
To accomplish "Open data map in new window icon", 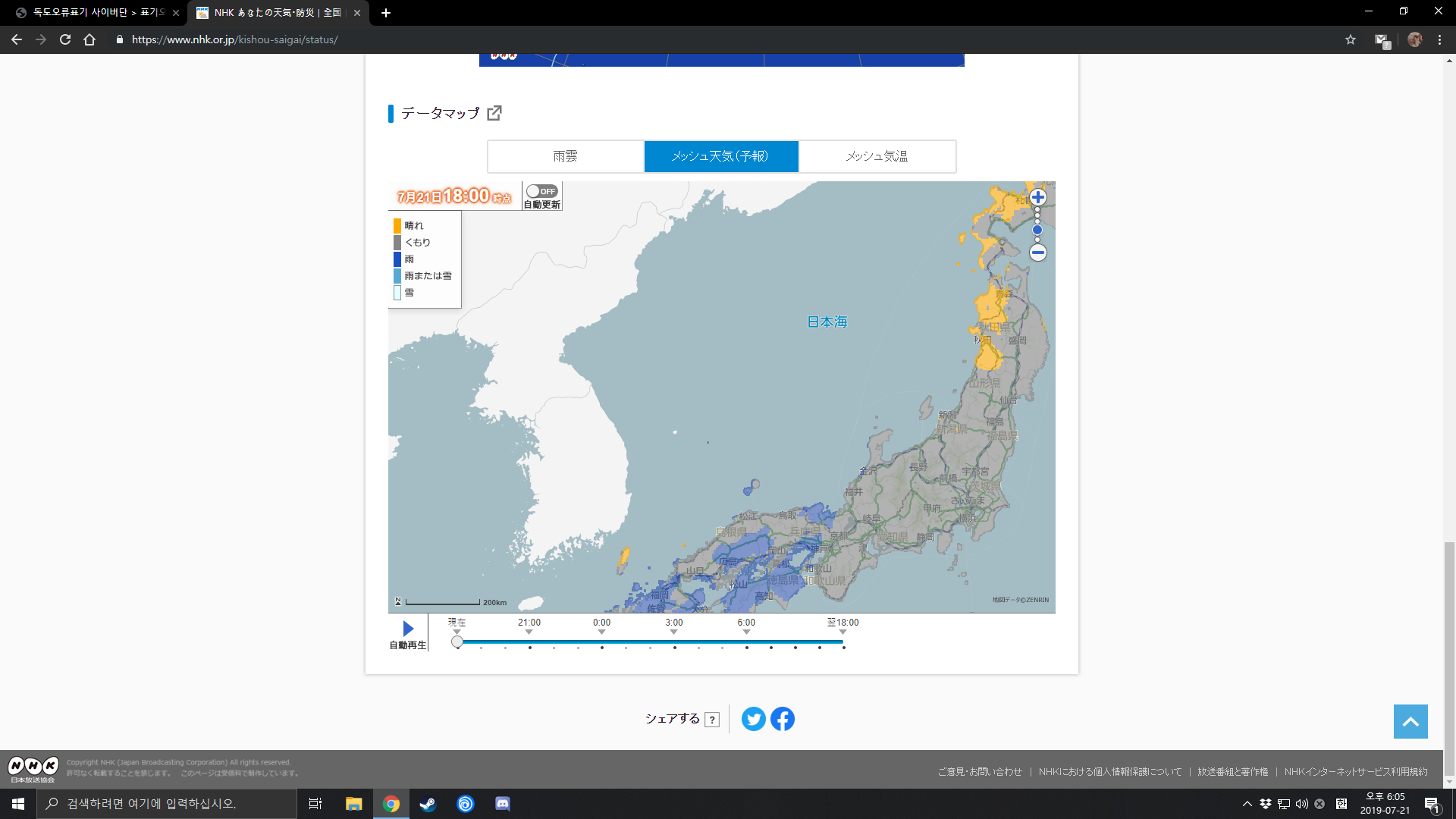I will coord(494,113).
